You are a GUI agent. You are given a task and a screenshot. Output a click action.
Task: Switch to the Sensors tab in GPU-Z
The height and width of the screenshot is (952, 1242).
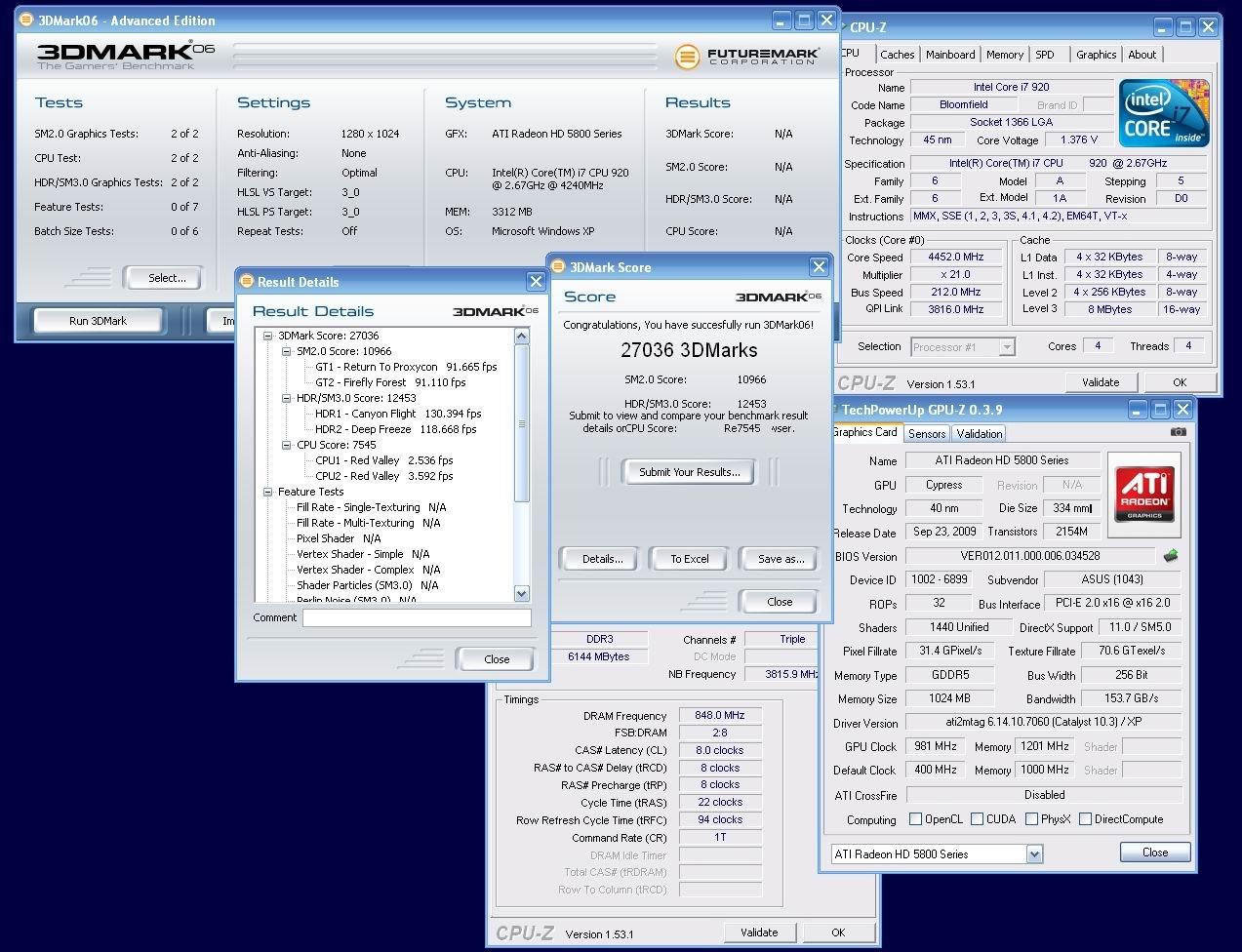[x=927, y=434]
